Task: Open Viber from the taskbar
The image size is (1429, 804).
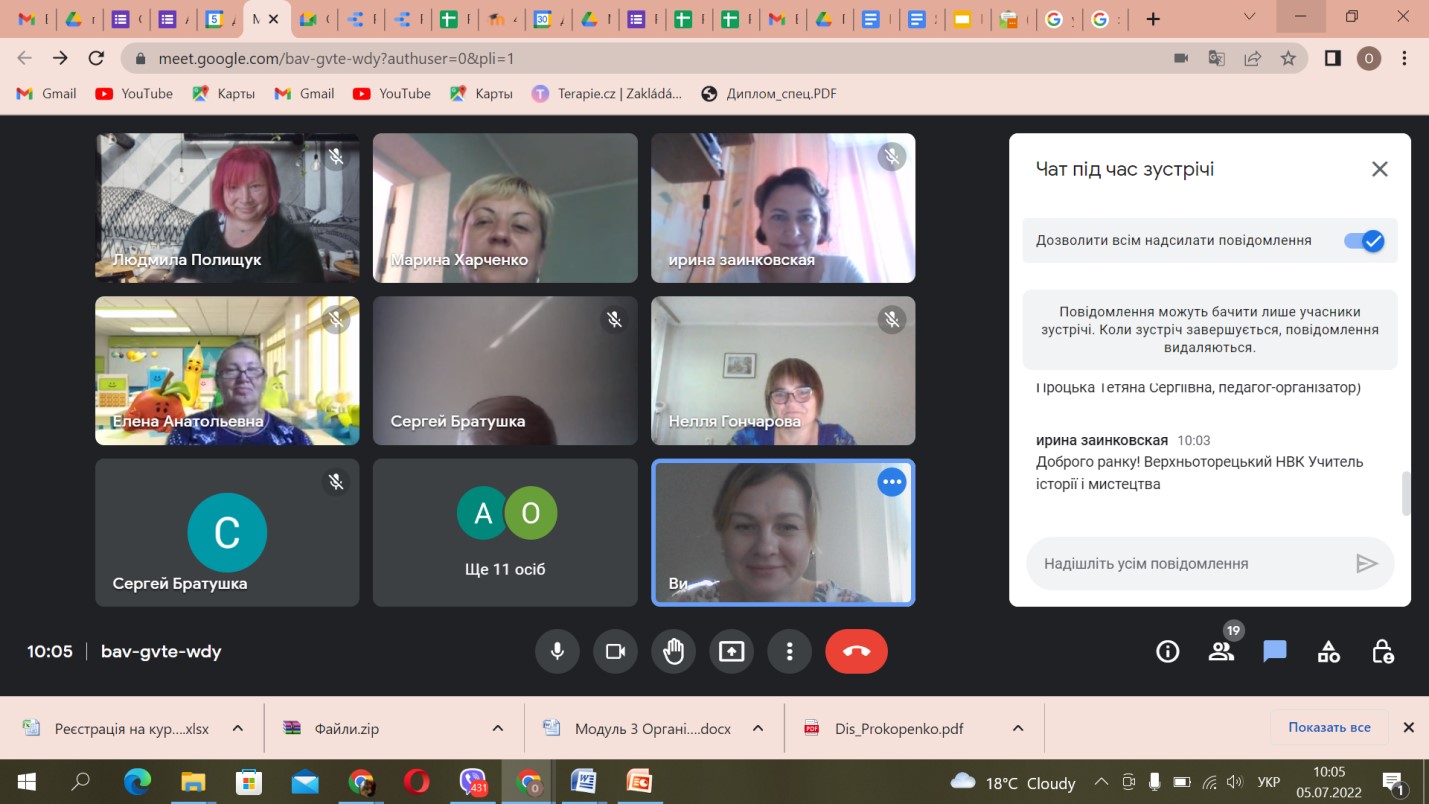Action: [472, 782]
